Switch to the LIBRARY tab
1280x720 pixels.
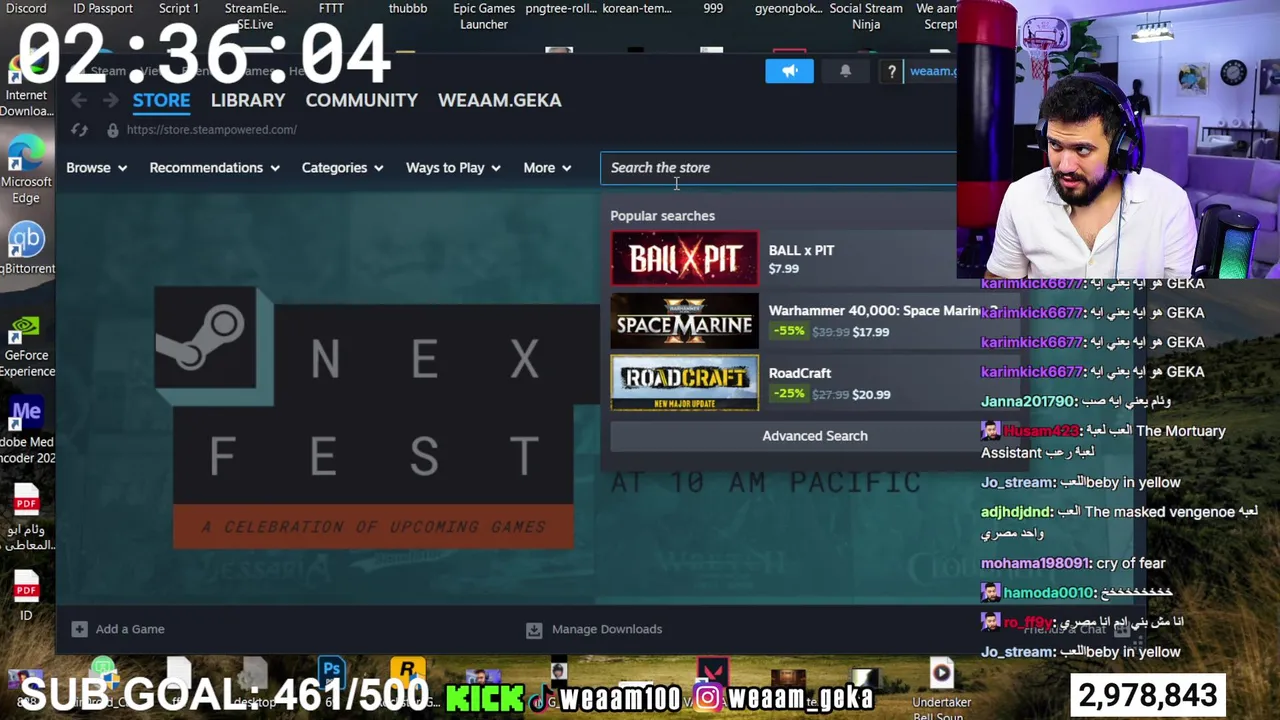point(248,100)
